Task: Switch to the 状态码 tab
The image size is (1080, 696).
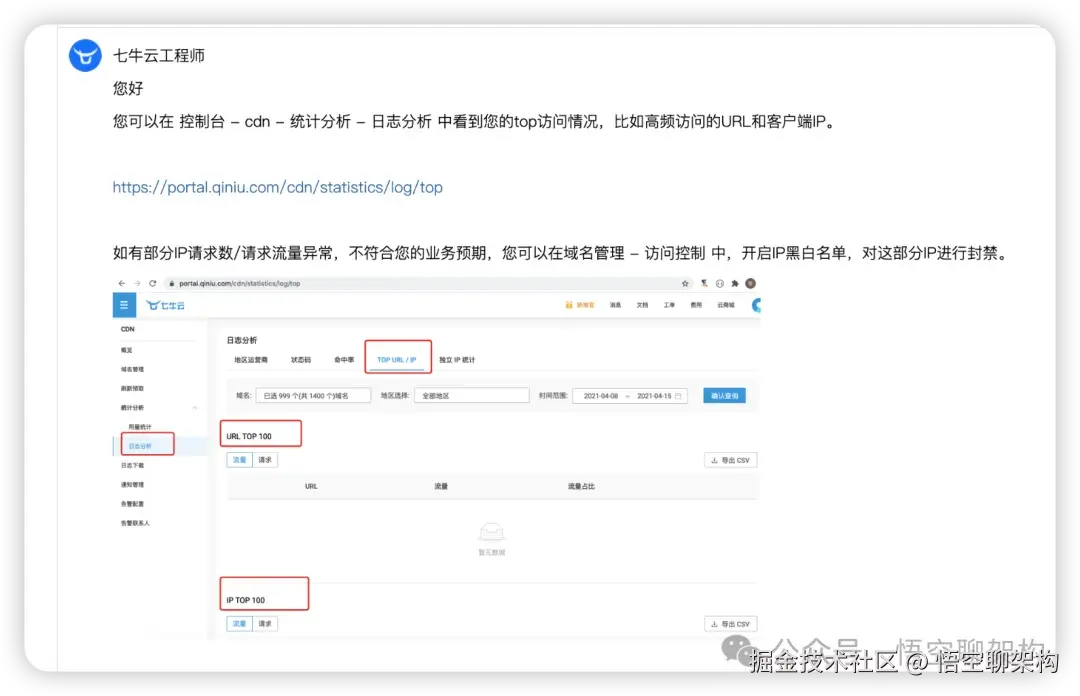Action: point(301,360)
